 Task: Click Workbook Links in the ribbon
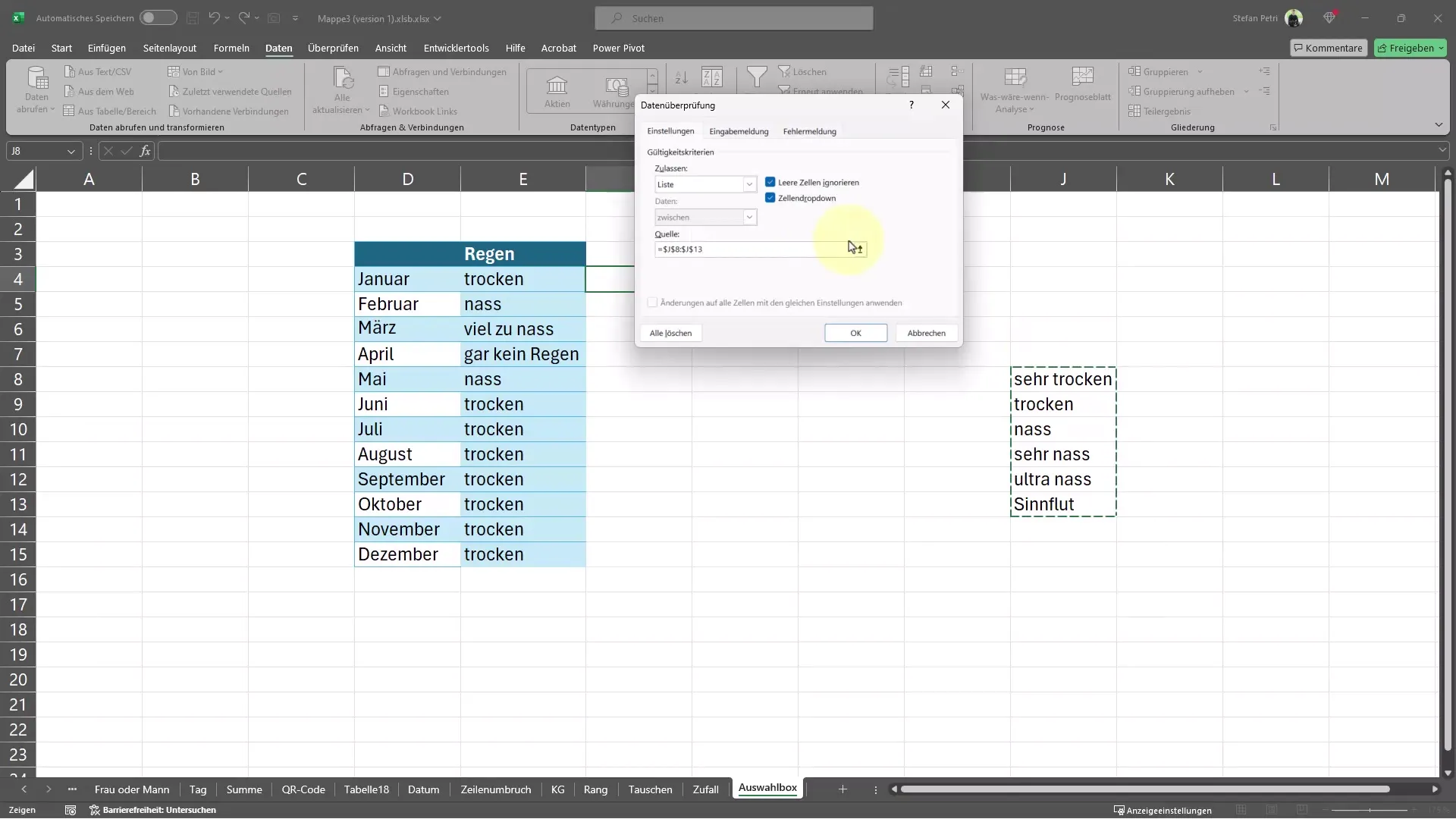(x=418, y=111)
